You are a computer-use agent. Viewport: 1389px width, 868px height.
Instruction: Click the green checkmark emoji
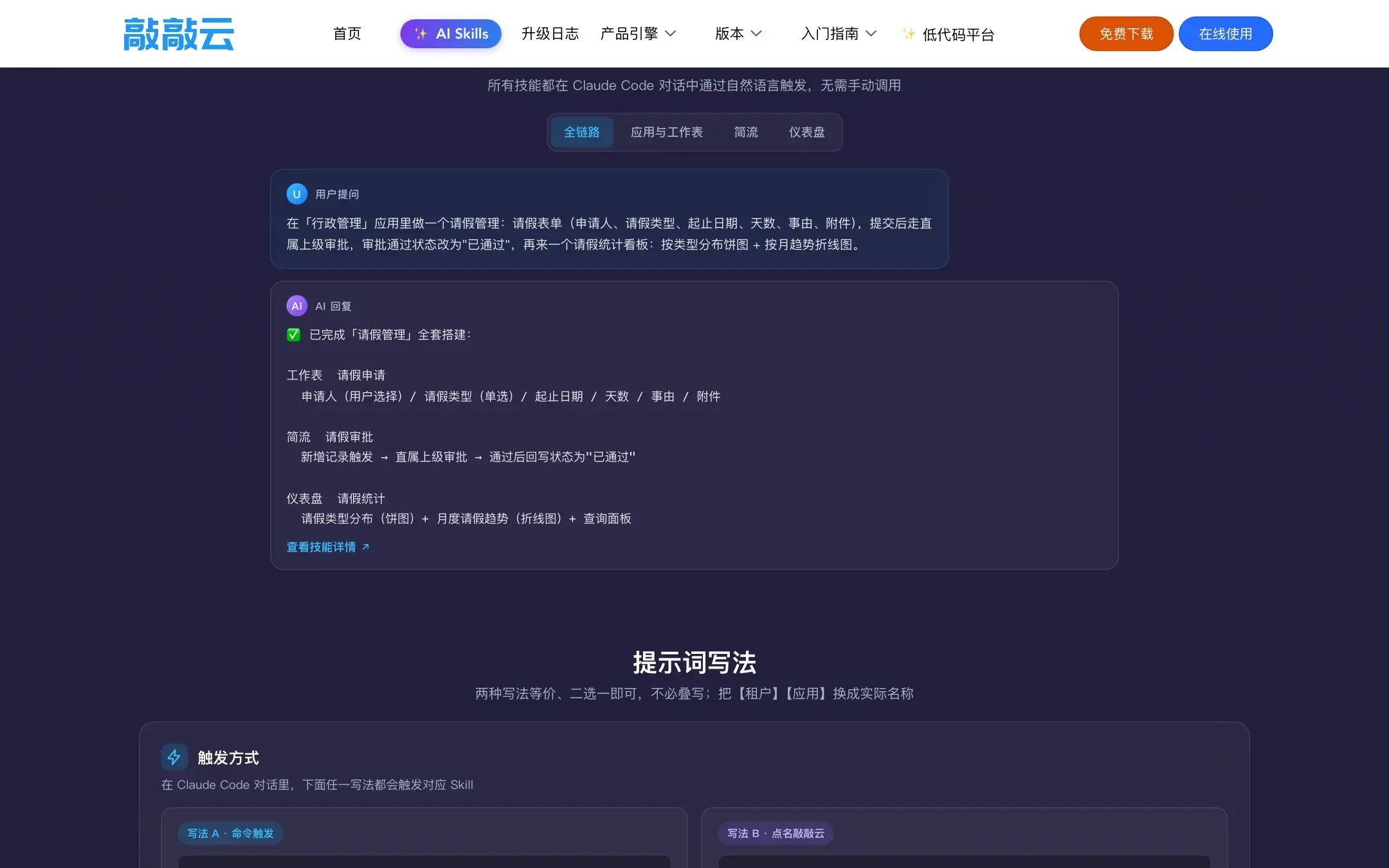293,334
